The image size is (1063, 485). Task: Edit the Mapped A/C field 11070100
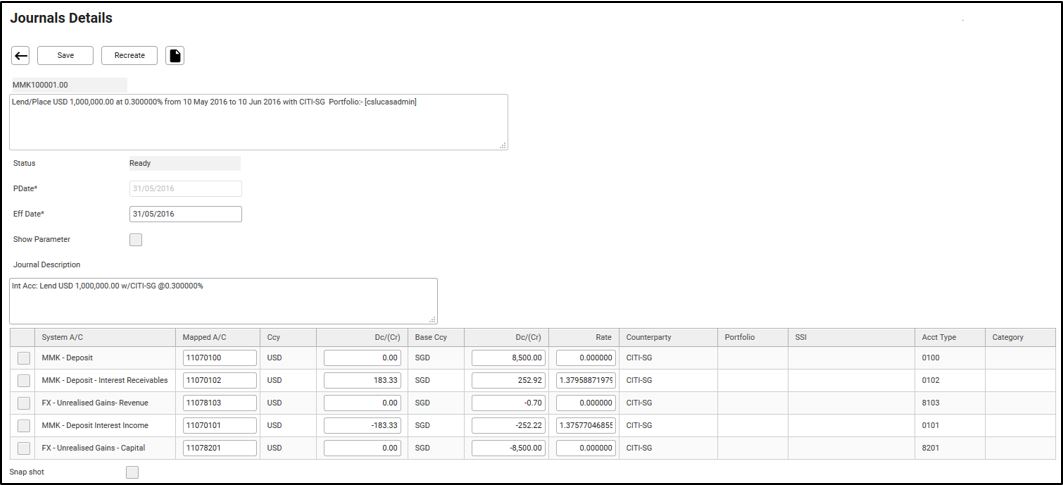[219, 357]
